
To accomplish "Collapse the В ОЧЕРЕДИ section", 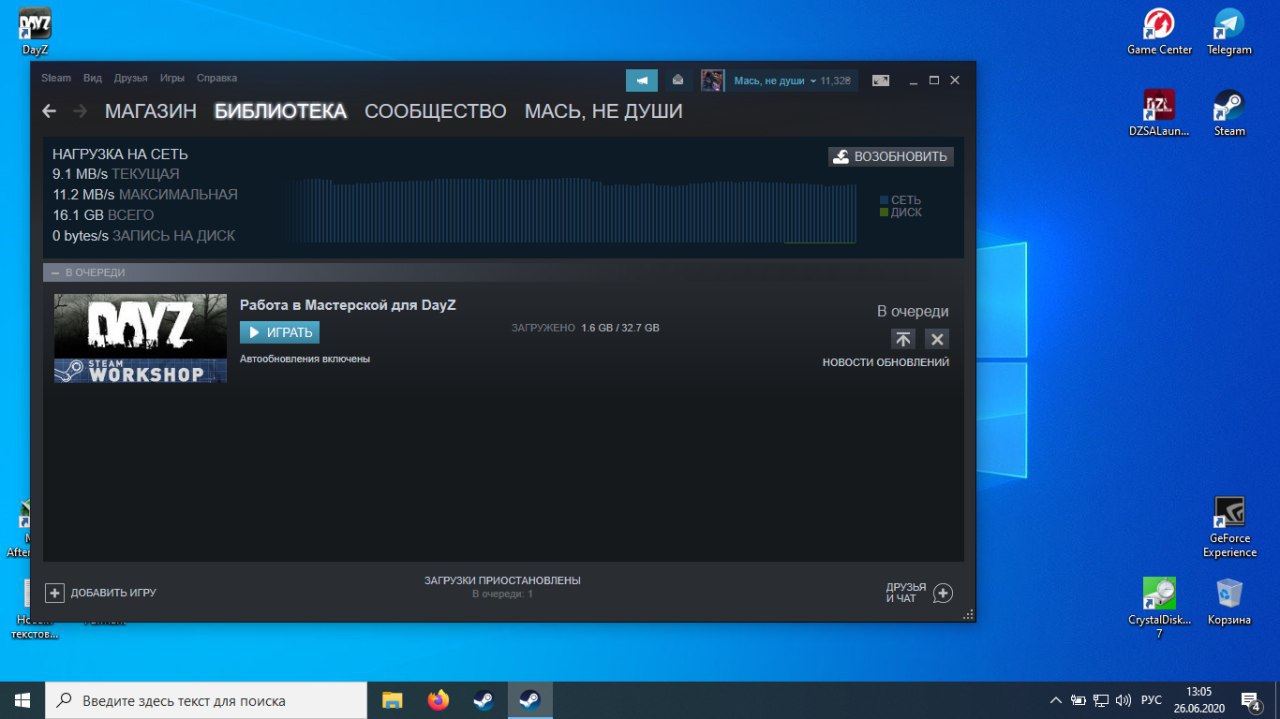I will pos(56,272).
